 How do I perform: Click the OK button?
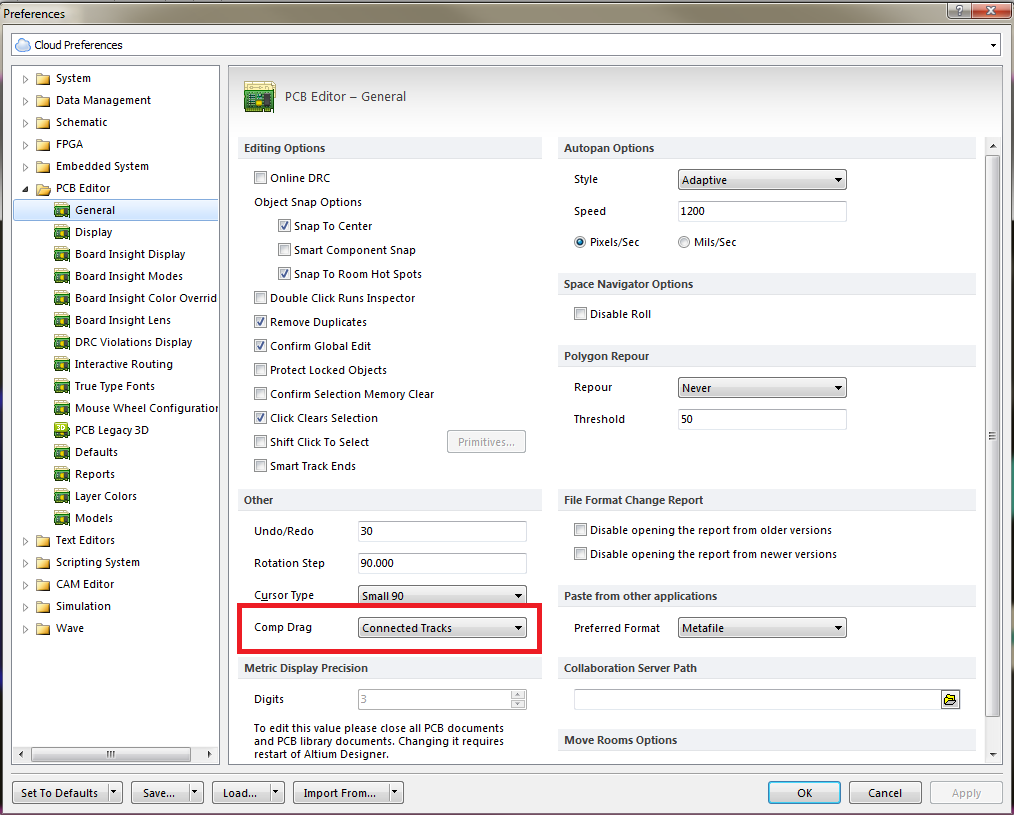pyautogui.click(x=804, y=793)
